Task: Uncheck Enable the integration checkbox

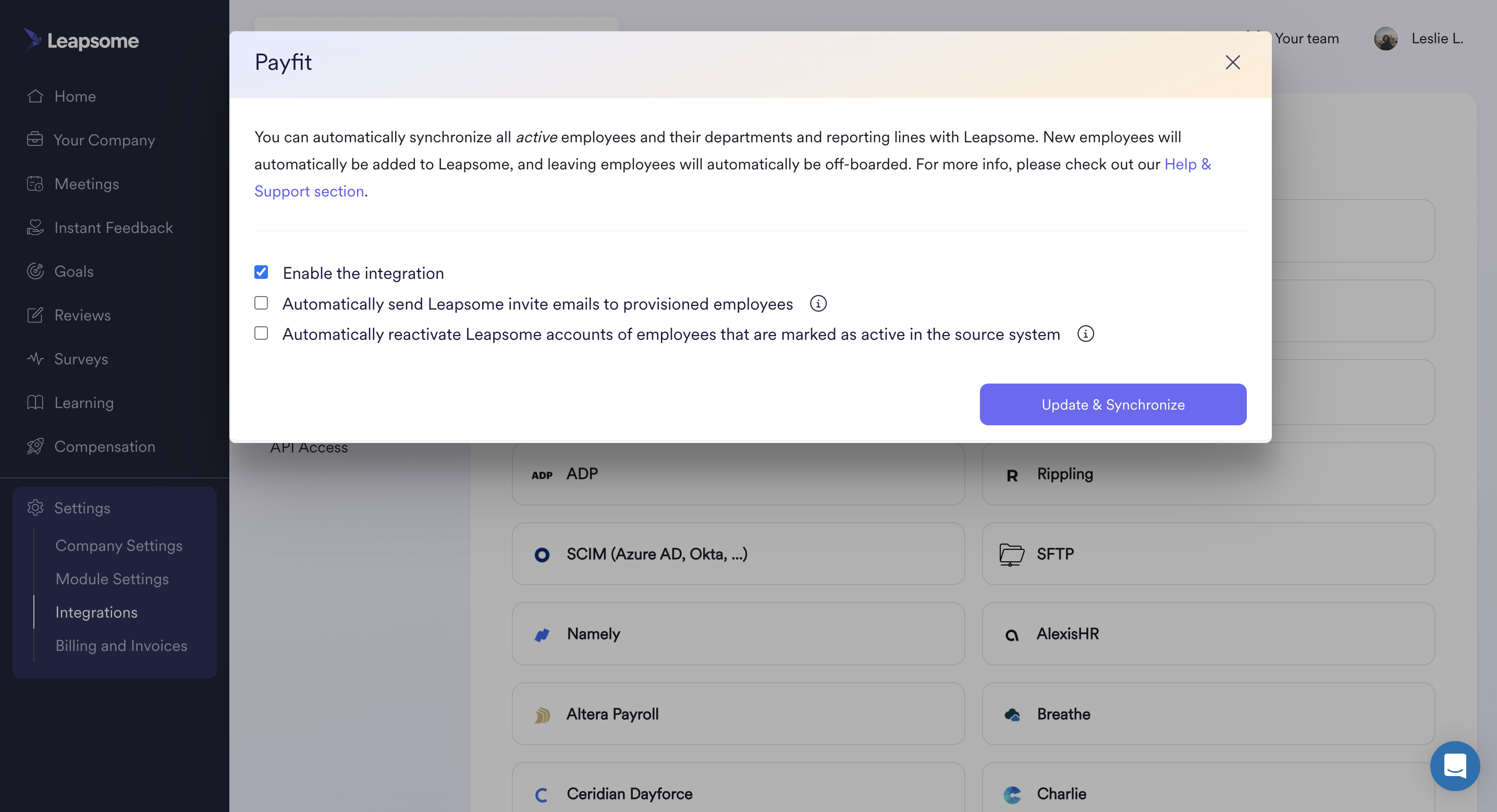Action: [x=261, y=272]
